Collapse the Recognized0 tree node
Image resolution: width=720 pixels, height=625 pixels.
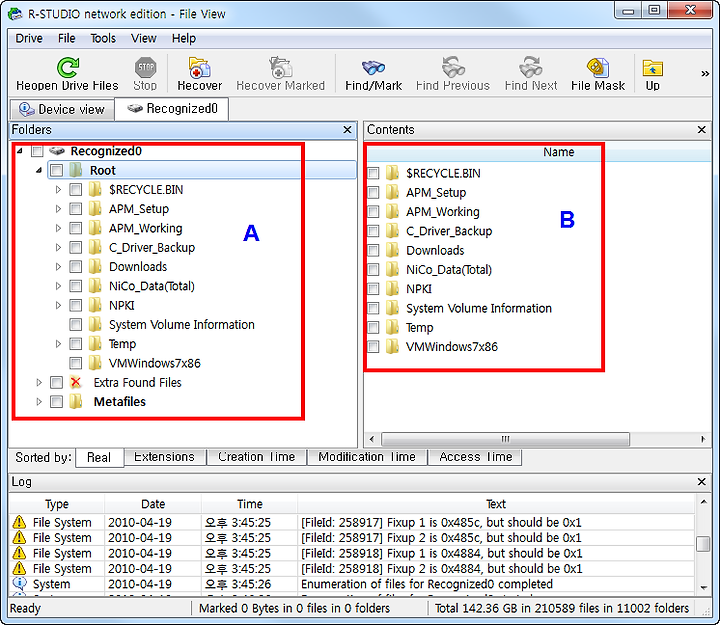[x=20, y=151]
